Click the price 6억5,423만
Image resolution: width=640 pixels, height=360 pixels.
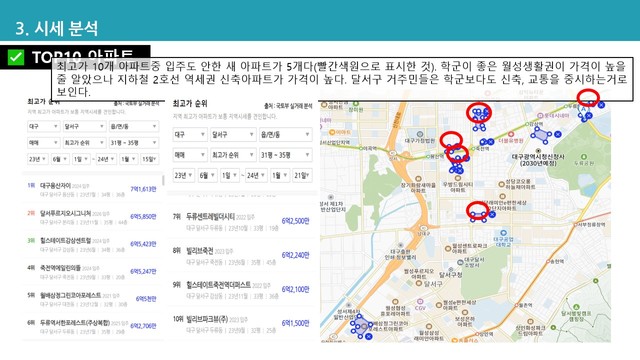143,244
